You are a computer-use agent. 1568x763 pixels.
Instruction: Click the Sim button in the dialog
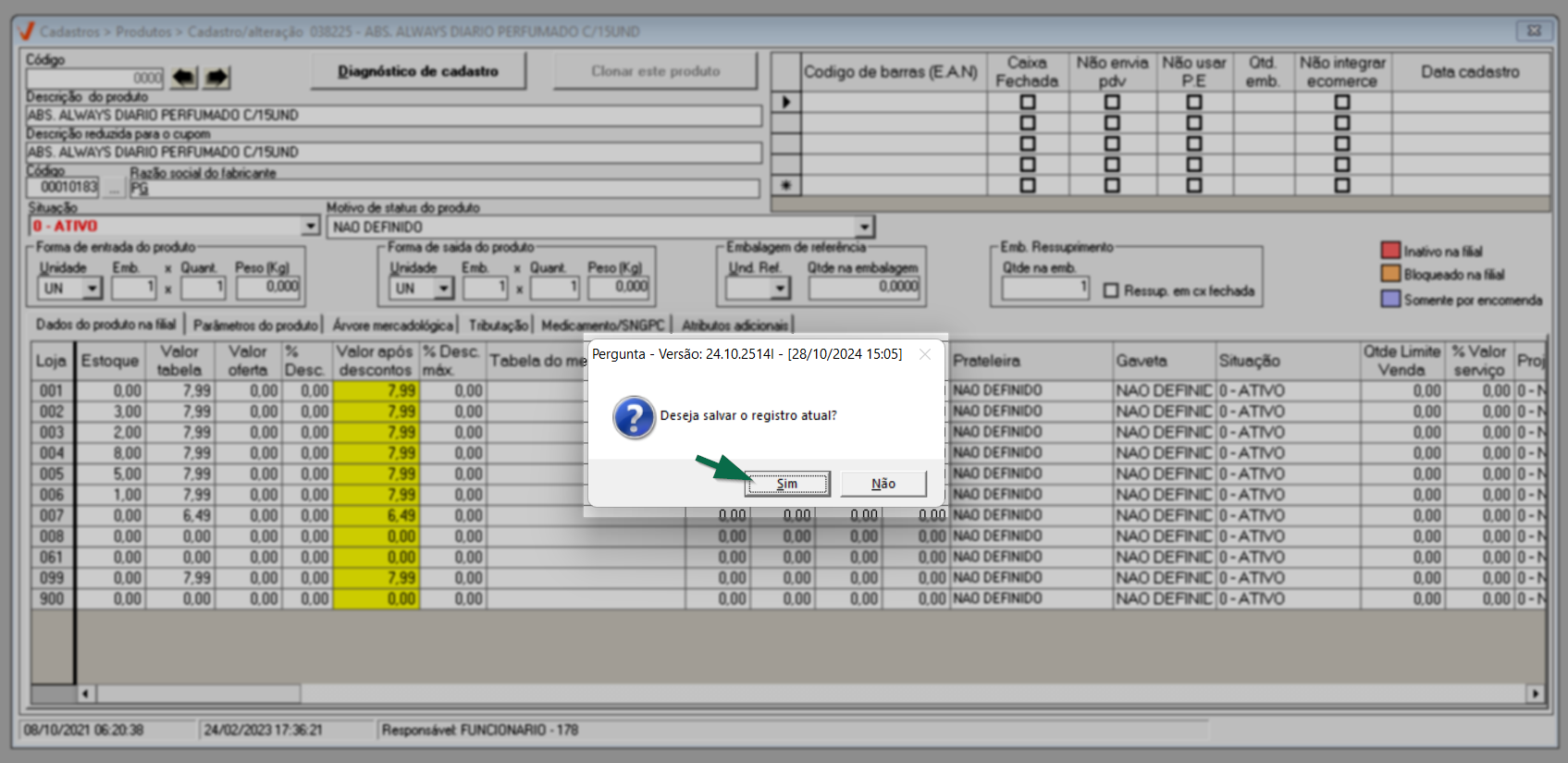click(x=787, y=484)
